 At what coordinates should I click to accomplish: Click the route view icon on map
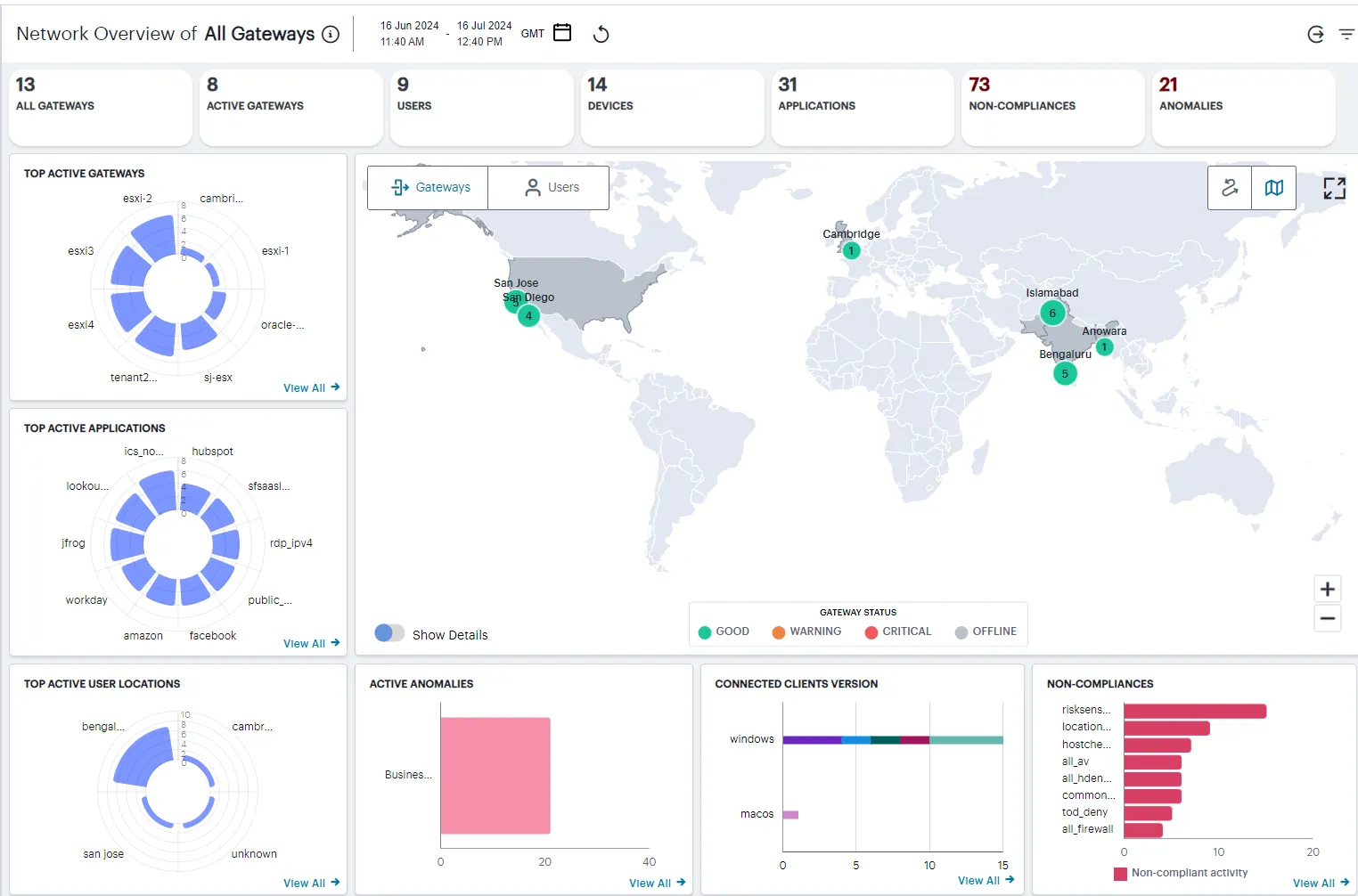(1230, 188)
